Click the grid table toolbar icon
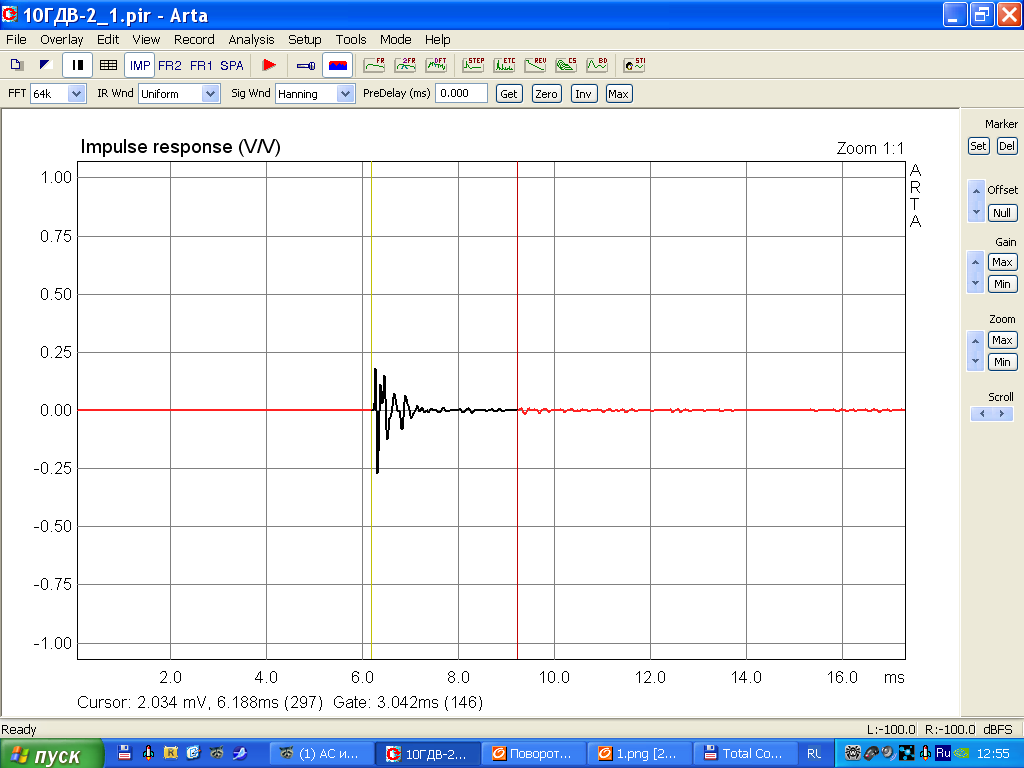 [x=108, y=65]
